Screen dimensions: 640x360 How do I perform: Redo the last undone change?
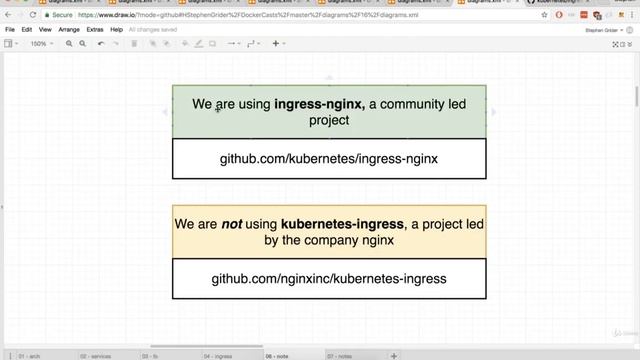(x=116, y=43)
